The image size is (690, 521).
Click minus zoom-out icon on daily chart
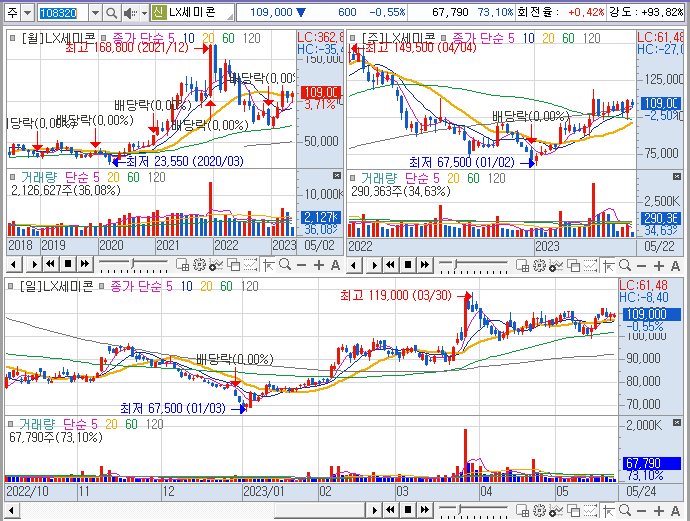[642, 510]
